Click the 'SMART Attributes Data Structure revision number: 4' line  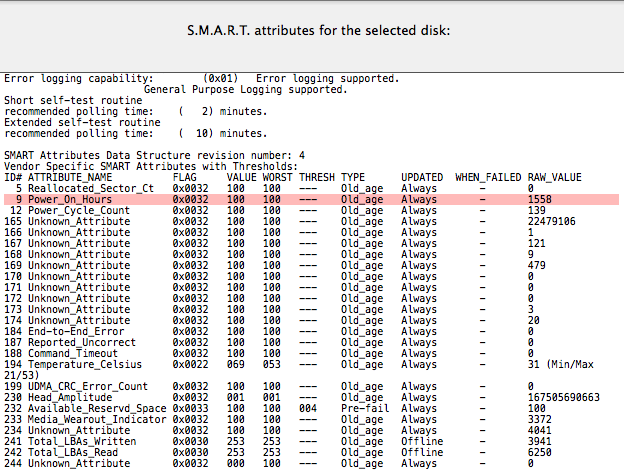pyautogui.click(x=154, y=156)
